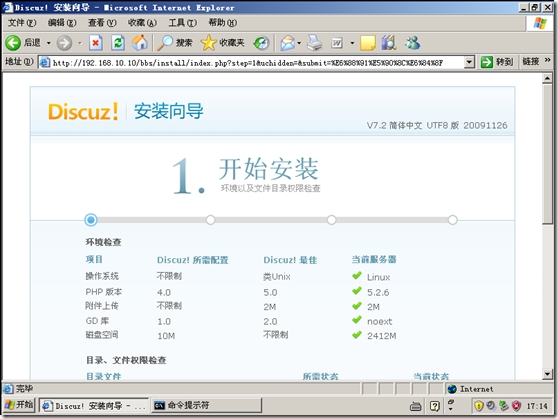Click the 当前服务器 column header

pyautogui.click(x=374, y=259)
